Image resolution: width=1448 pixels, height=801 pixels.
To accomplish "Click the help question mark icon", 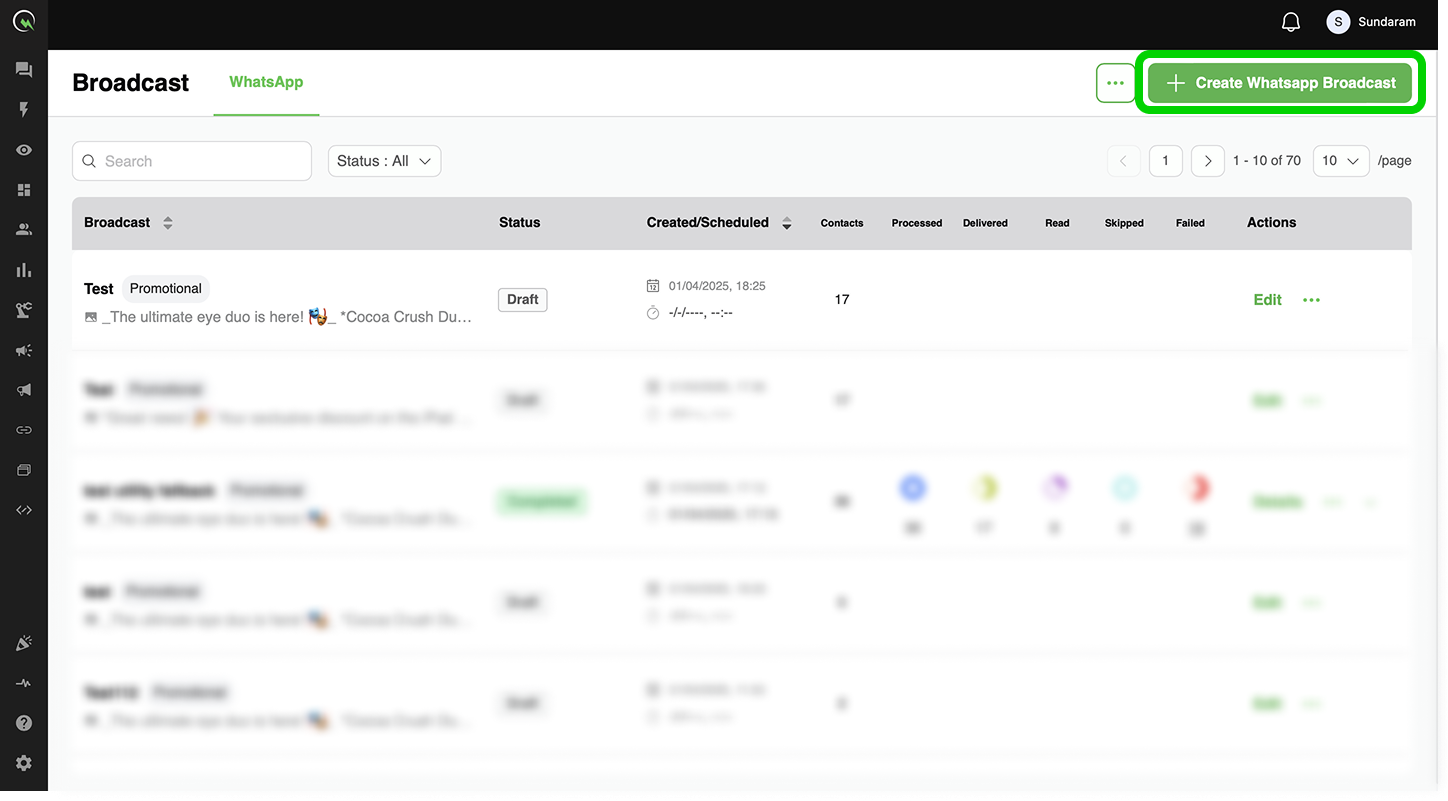I will pyautogui.click(x=24, y=723).
